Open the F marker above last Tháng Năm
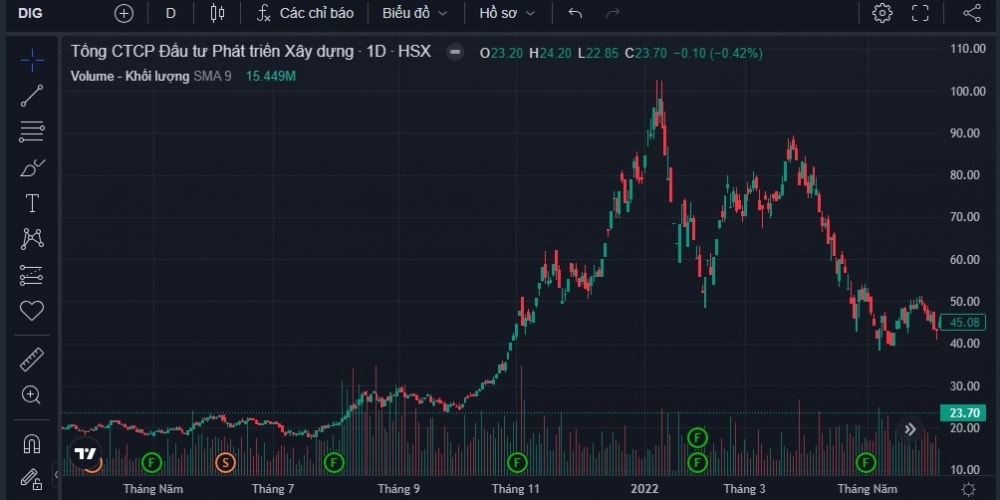 (865, 462)
